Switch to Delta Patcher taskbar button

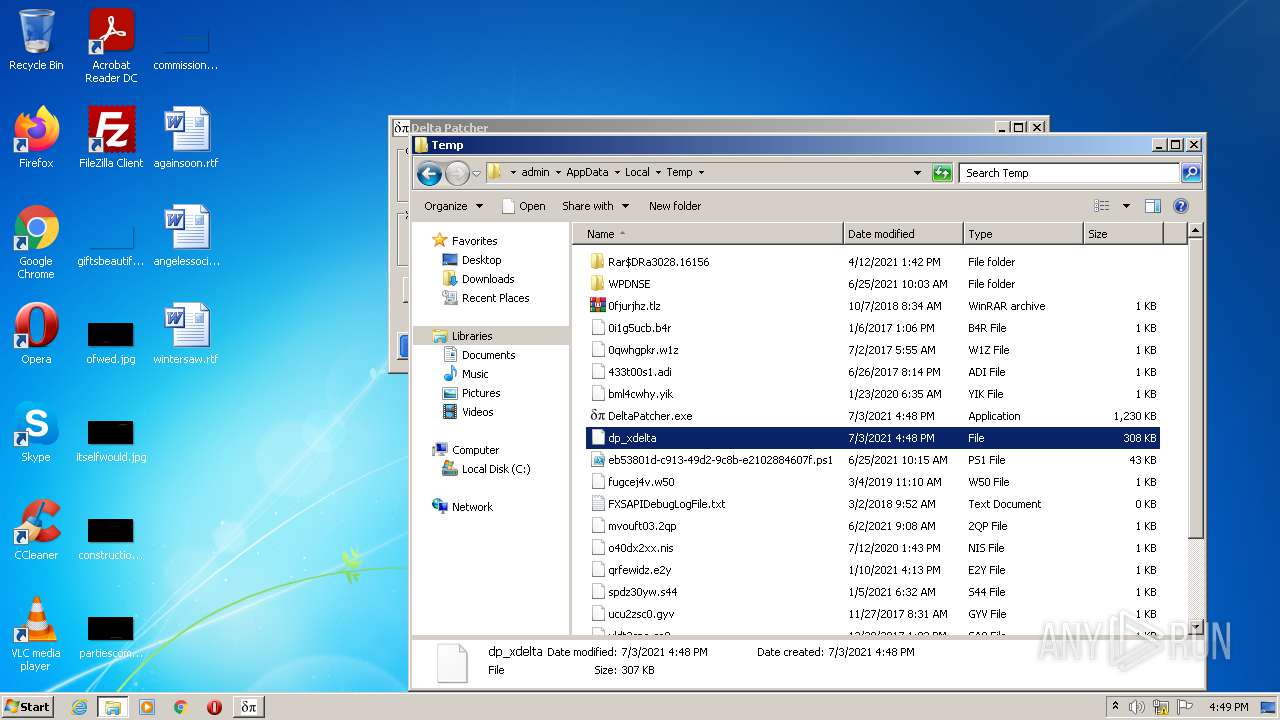(x=249, y=707)
